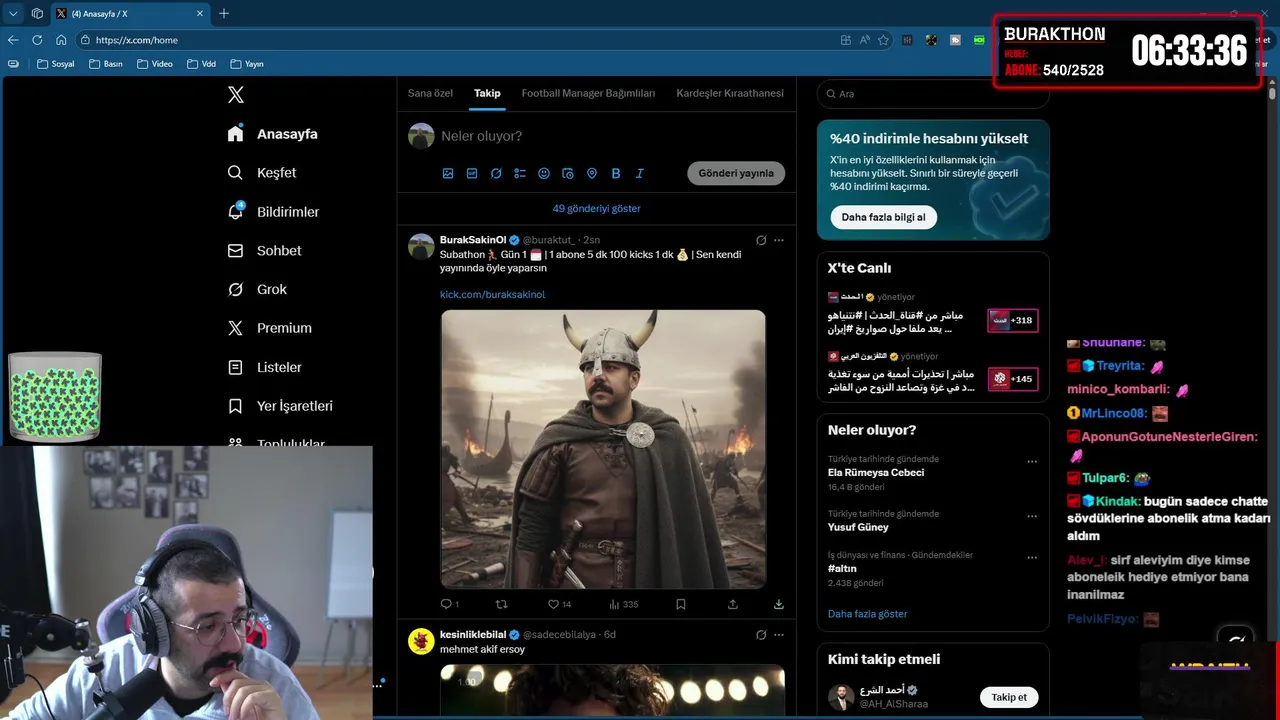Reload the current page

[x=37, y=40]
